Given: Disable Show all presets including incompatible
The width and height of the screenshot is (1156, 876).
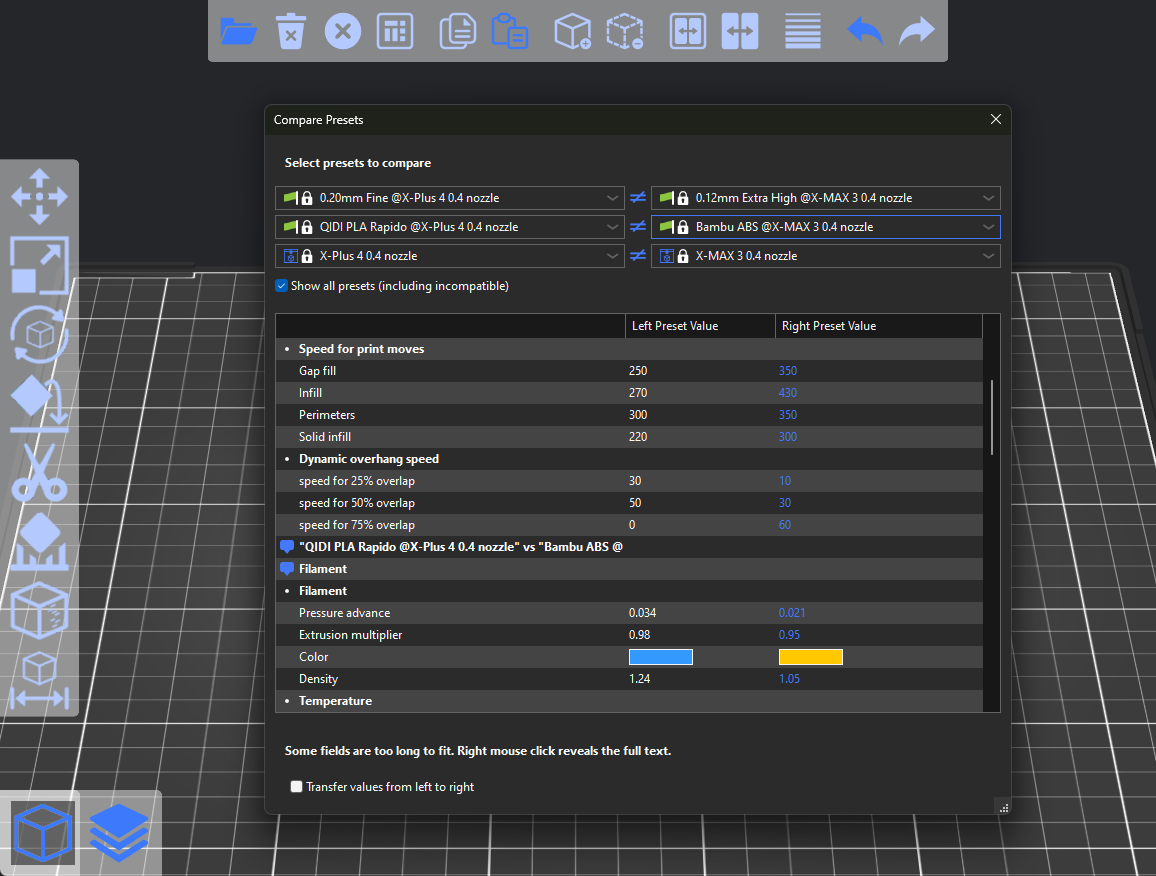Looking at the screenshot, I should [x=281, y=286].
